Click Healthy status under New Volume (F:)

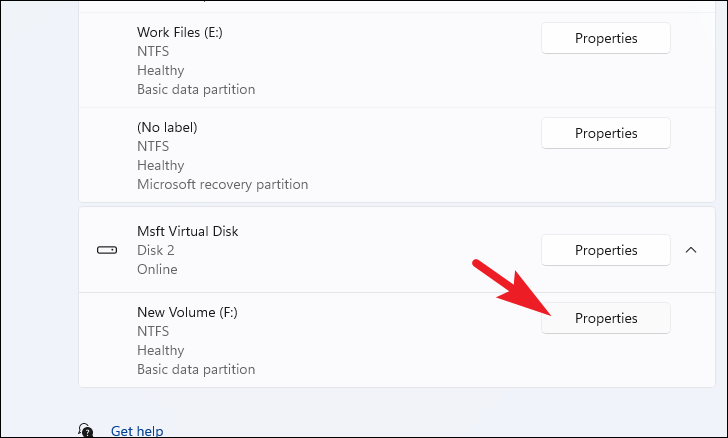click(x=161, y=350)
